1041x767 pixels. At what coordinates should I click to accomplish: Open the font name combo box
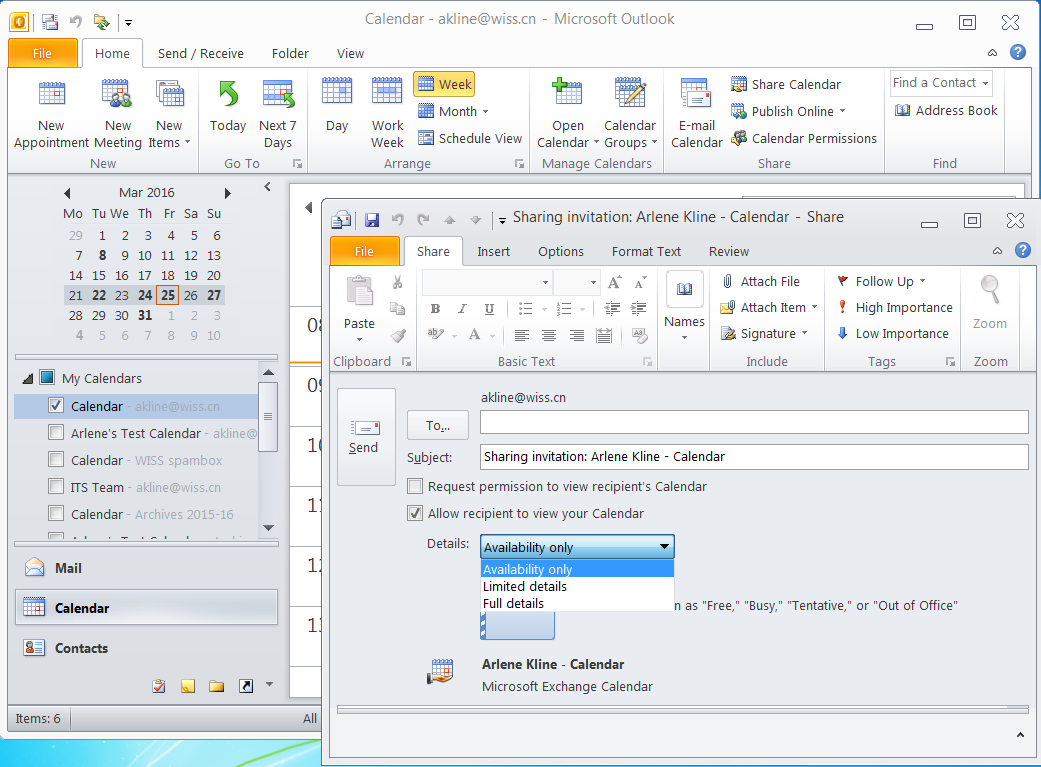(x=487, y=282)
